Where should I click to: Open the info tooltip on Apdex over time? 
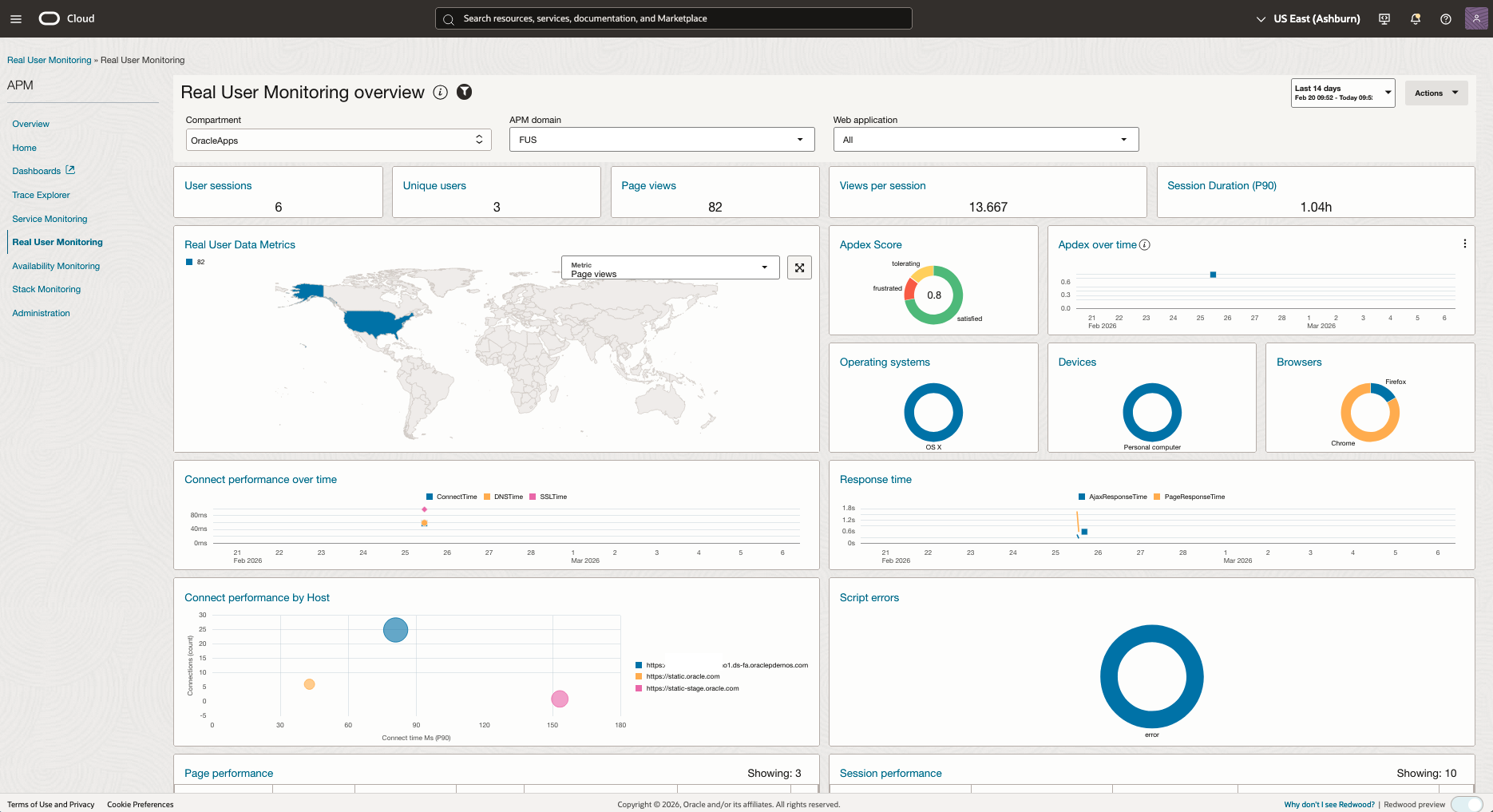1145,245
